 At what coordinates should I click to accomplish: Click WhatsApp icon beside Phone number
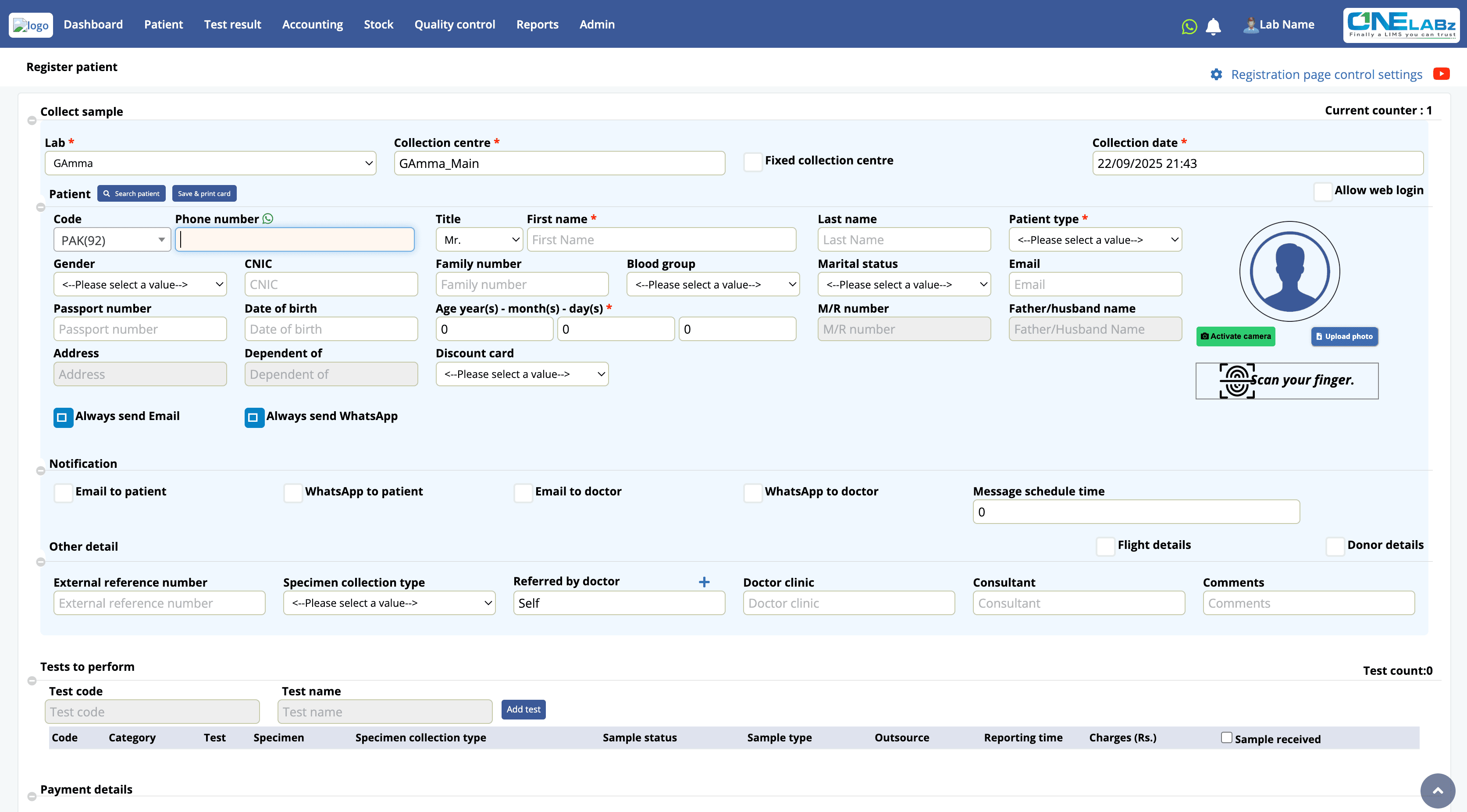click(x=267, y=219)
